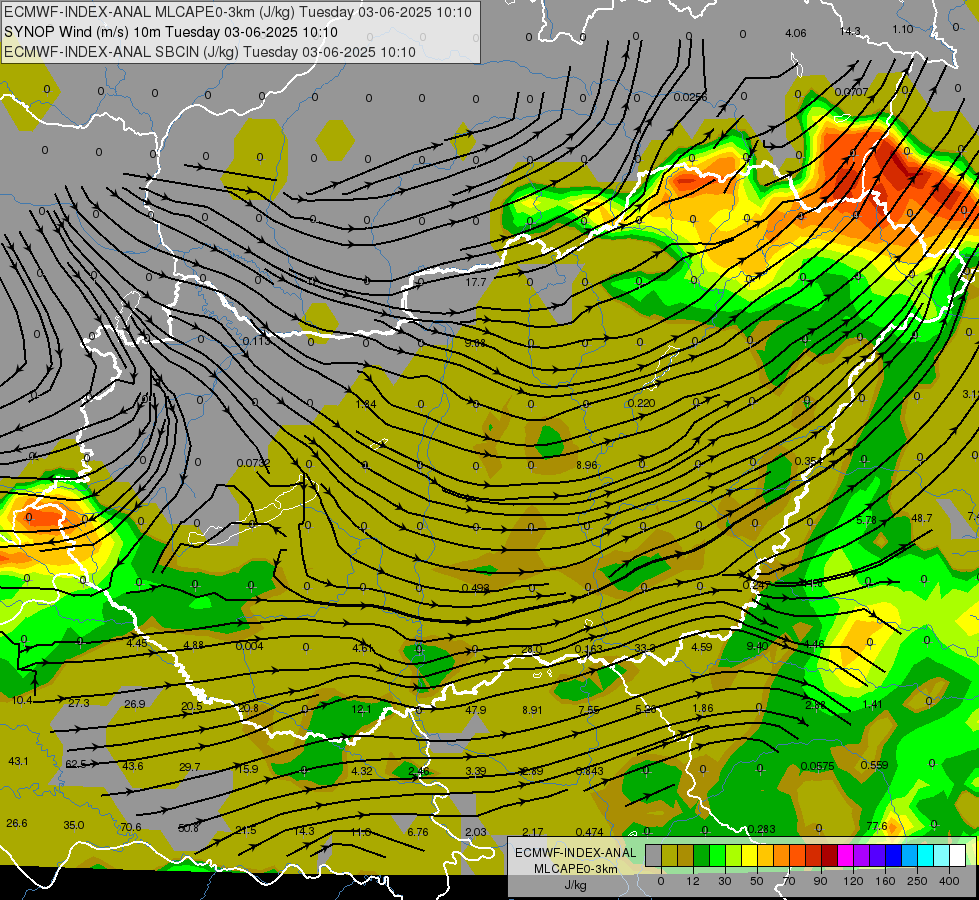Select the grid value '0.004'
979x900 pixels.
[249, 646]
